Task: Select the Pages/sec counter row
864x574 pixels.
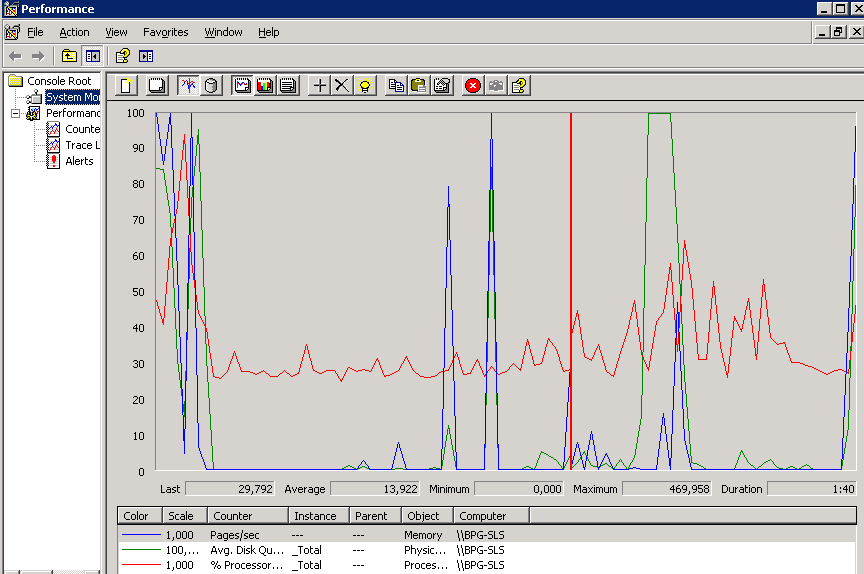Action: pyautogui.click(x=236, y=535)
